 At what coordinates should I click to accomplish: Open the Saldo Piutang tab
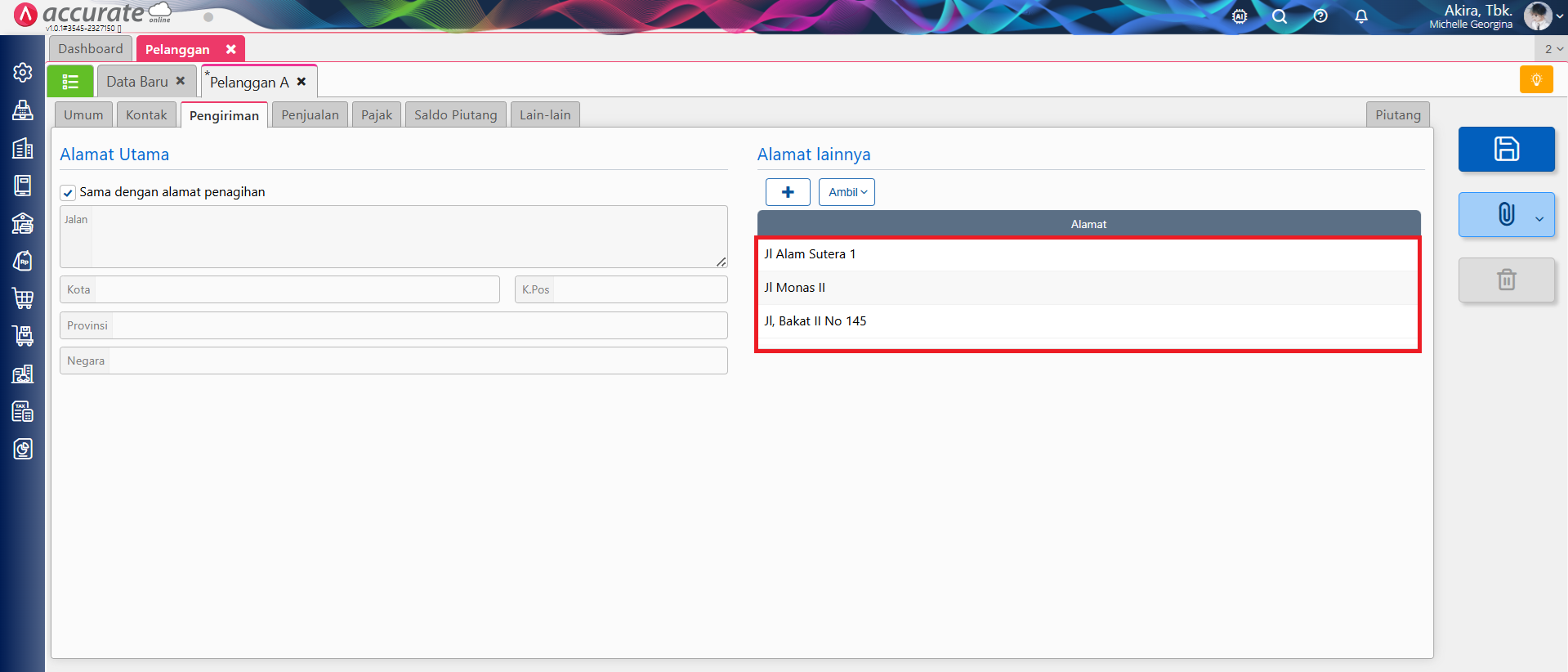click(x=455, y=115)
